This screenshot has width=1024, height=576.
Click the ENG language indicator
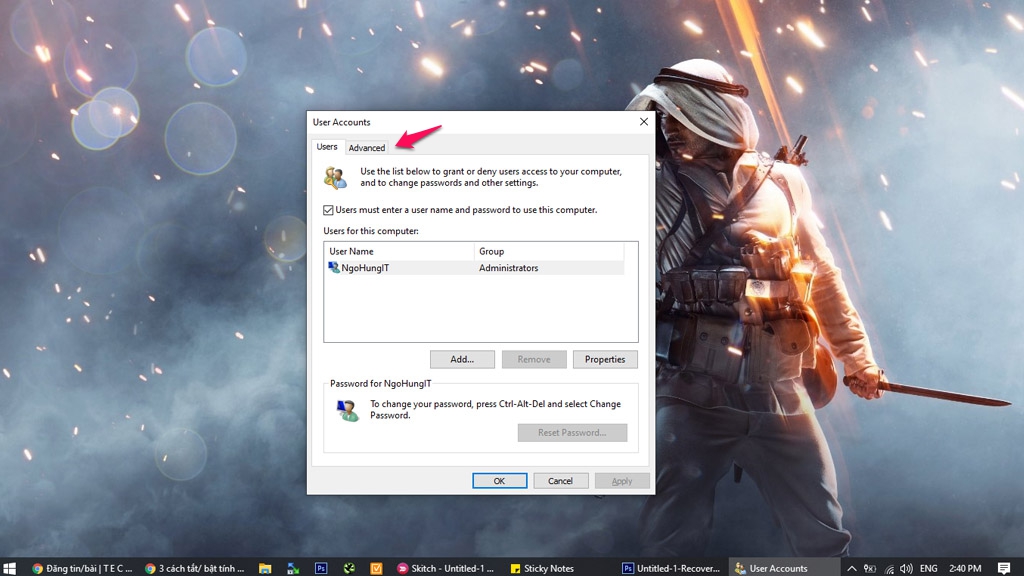[929, 568]
